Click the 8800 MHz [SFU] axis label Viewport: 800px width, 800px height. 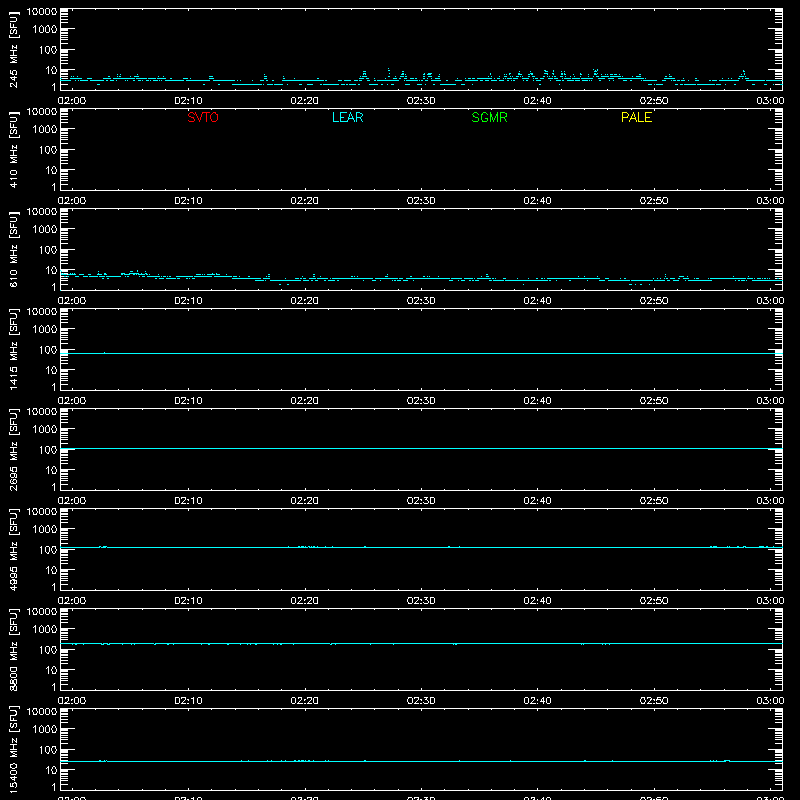pos(14,649)
